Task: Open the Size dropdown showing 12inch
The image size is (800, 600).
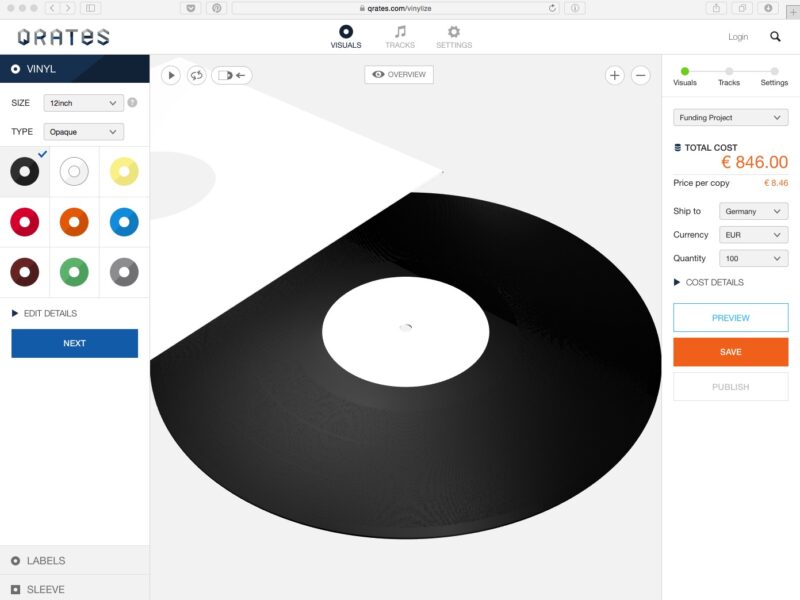Action: (x=83, y=103)
